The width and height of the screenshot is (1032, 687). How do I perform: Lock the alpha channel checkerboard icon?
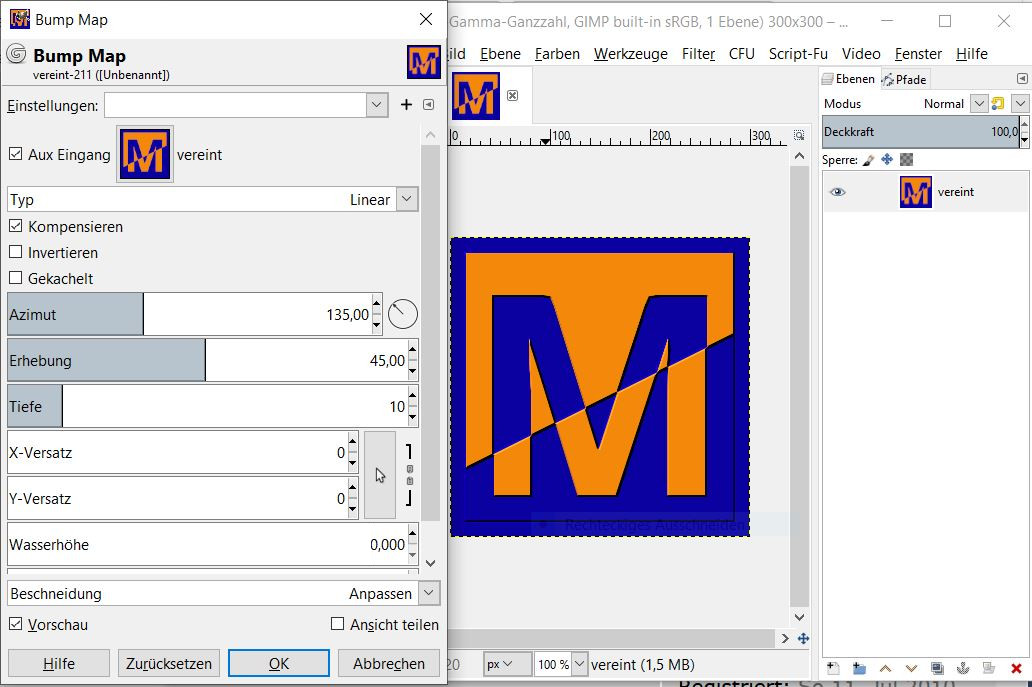pos(906,160)
